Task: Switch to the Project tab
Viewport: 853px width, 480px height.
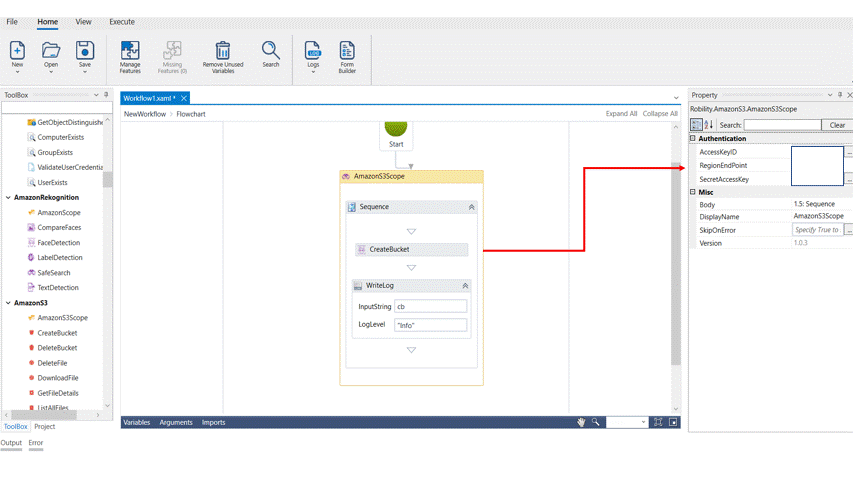Action: (x=45, y=426)
